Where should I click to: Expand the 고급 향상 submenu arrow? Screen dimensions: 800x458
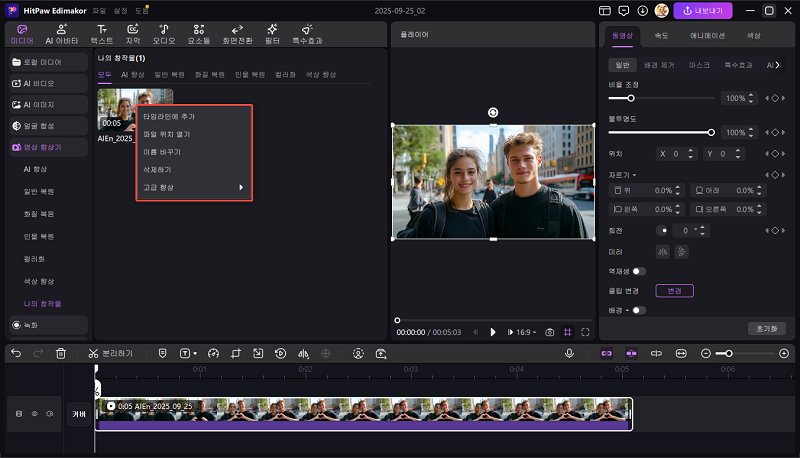point(241,187)
